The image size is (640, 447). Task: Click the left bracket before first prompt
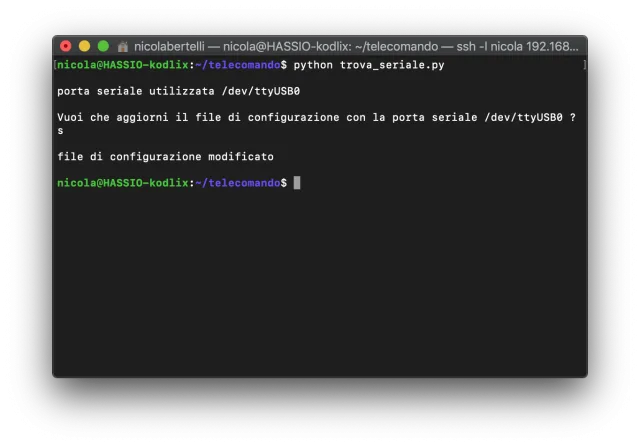point(55,65)
